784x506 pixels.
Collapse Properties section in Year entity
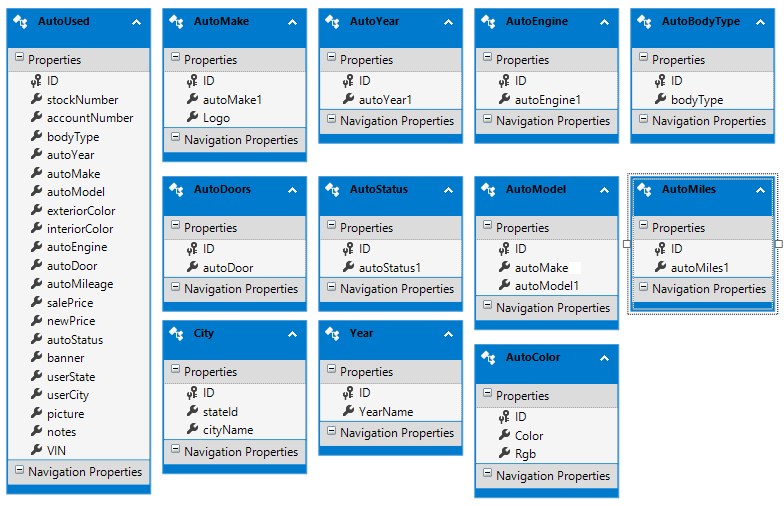331,372
